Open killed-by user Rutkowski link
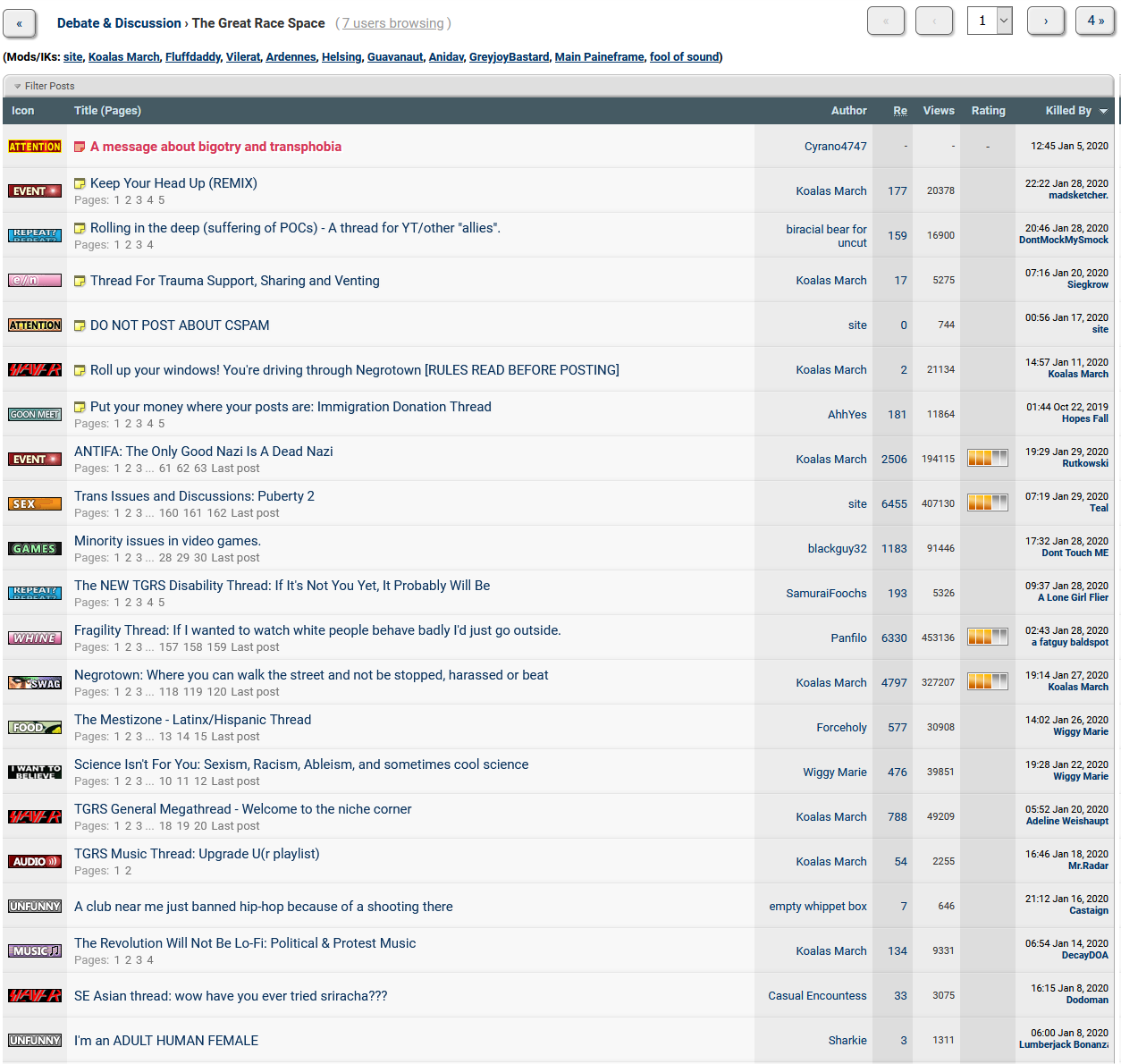The image size is (1121, 1064). (x=1085, y=463)
